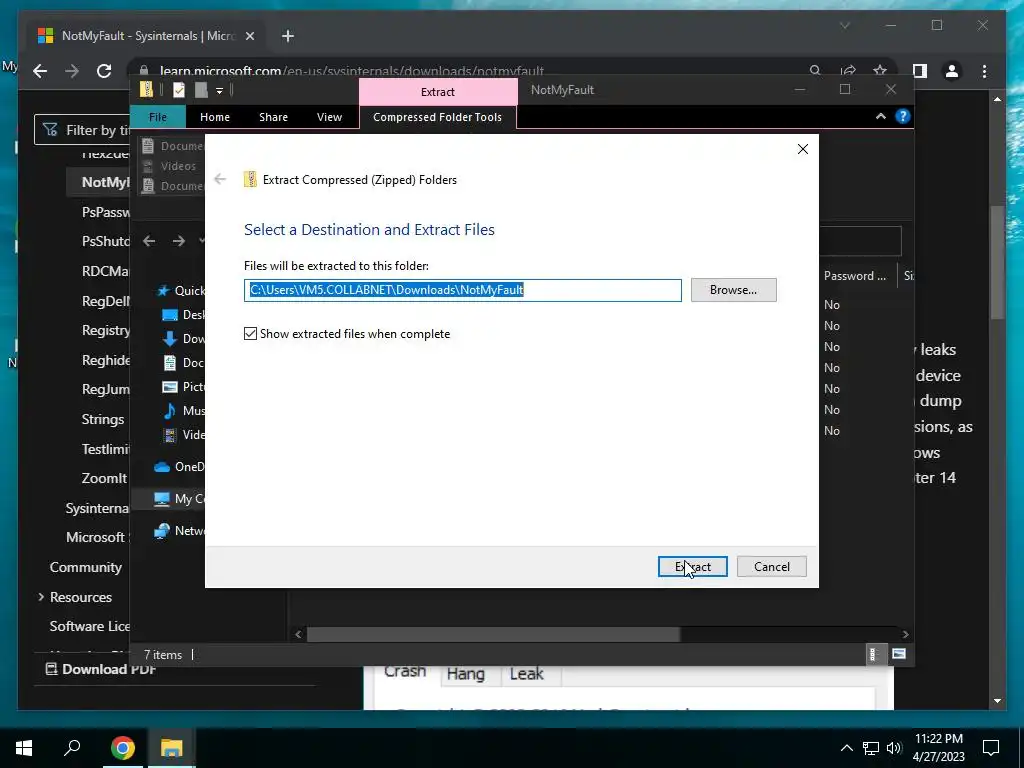This screenshot has width=1024, height=768.
Task: Open the Videos folder in the Explorer sidebar
Action: click(x=183, y=434)
